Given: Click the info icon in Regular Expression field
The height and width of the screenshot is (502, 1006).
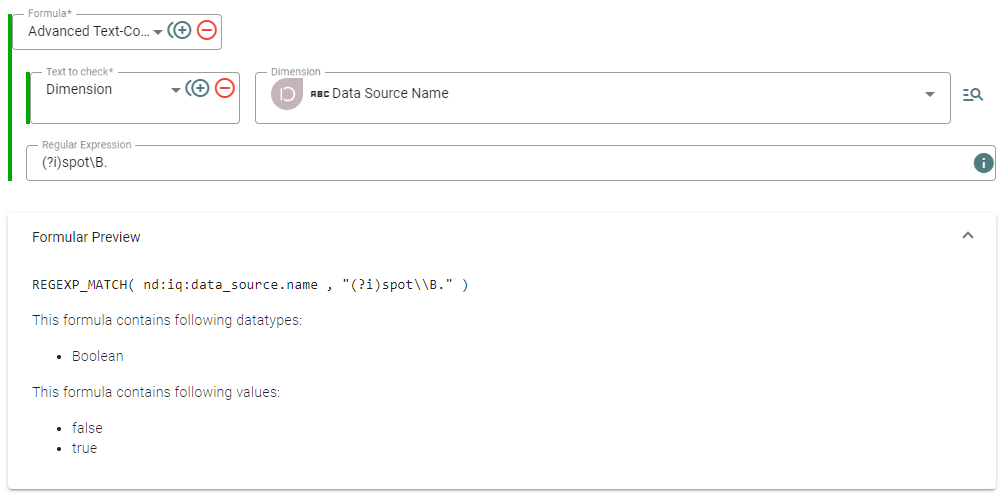Looking at the screenshot, I should click(x=983, y=163).
